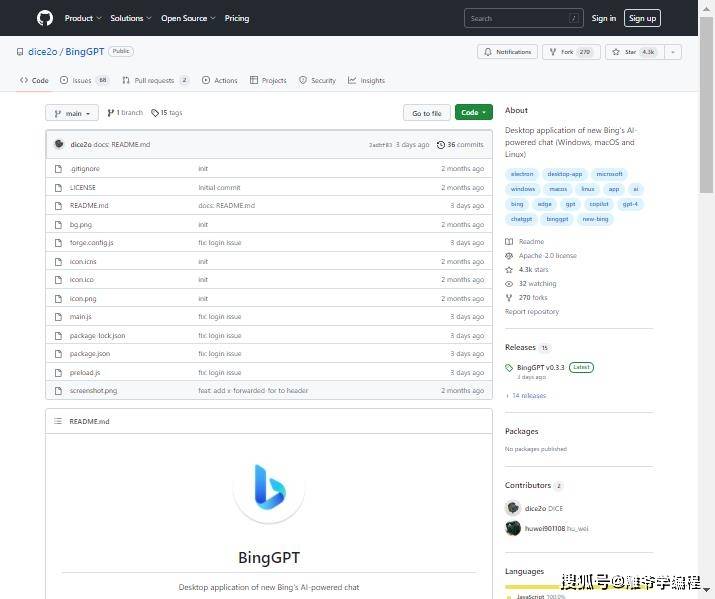Click the Go to file button

427,113
